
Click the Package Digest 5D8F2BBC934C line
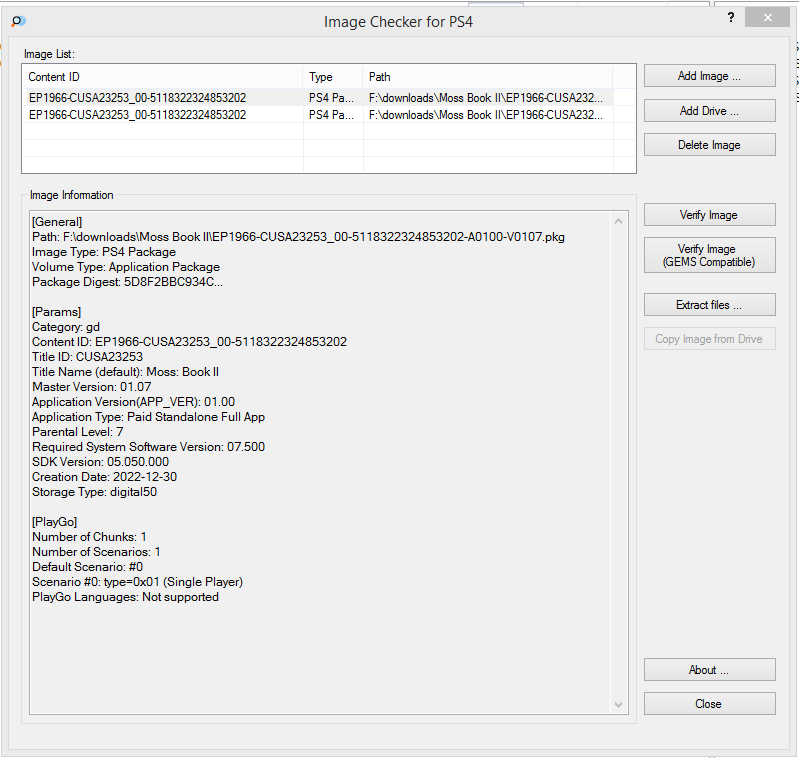pyautogui.click(x=127, y=282)
